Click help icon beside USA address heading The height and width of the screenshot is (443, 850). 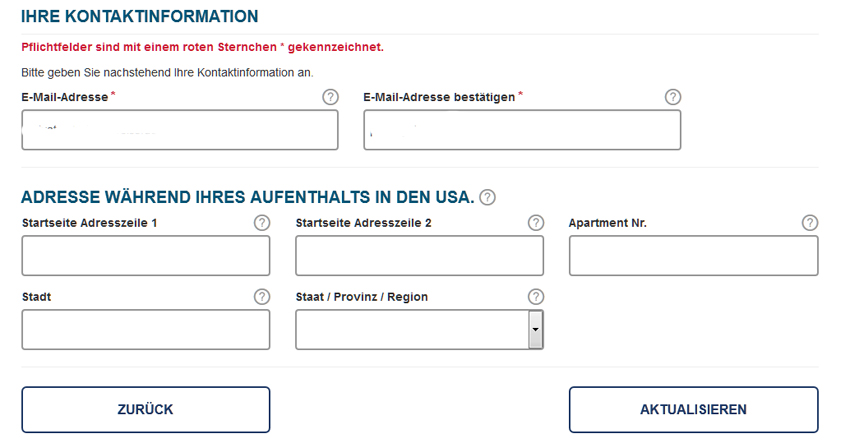coord(487,197)
